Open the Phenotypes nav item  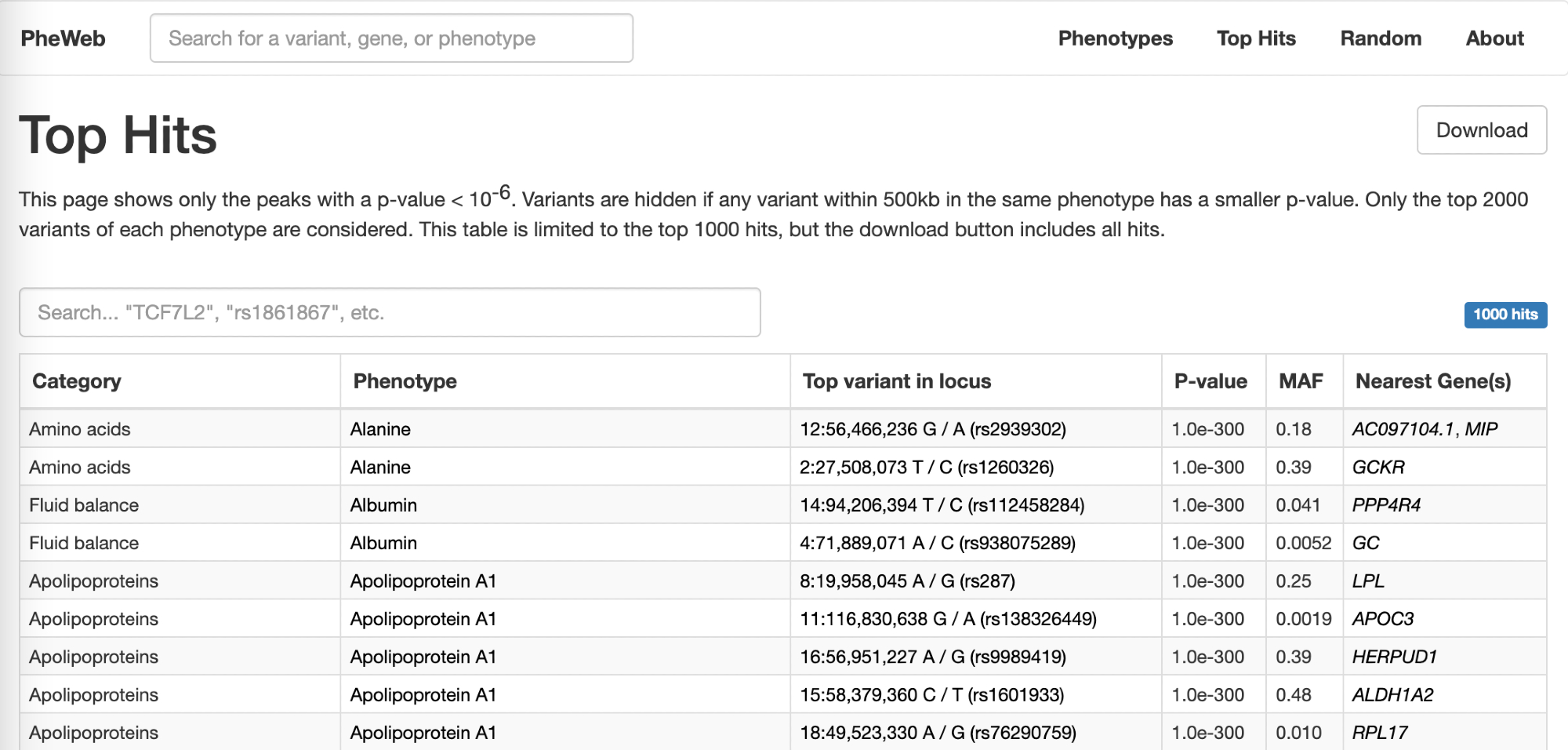(1115, 38)
